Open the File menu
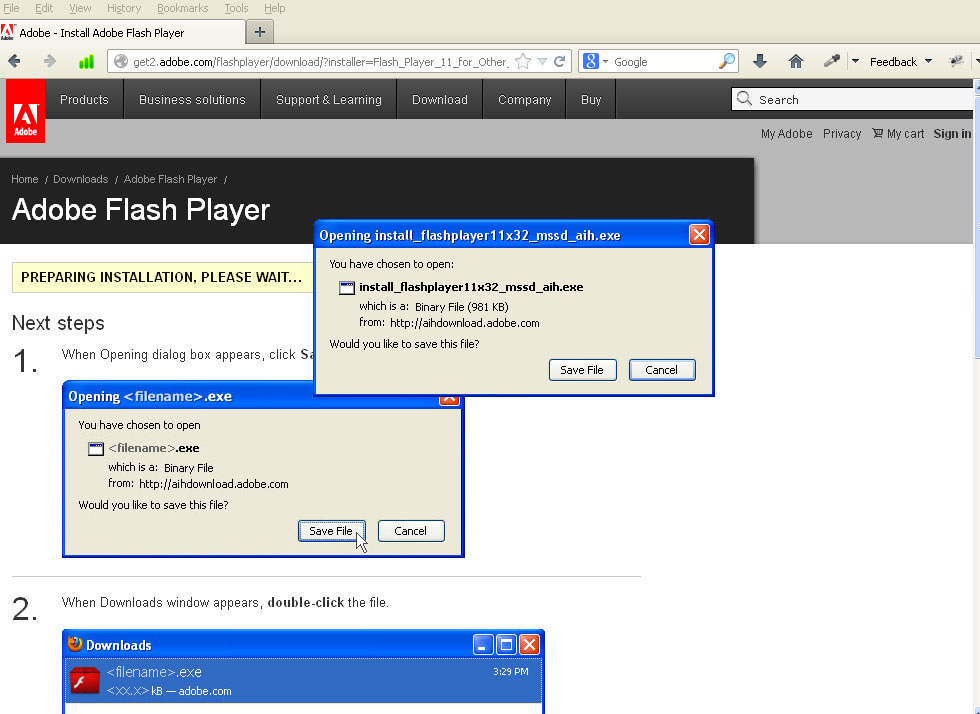 [11, 8]
